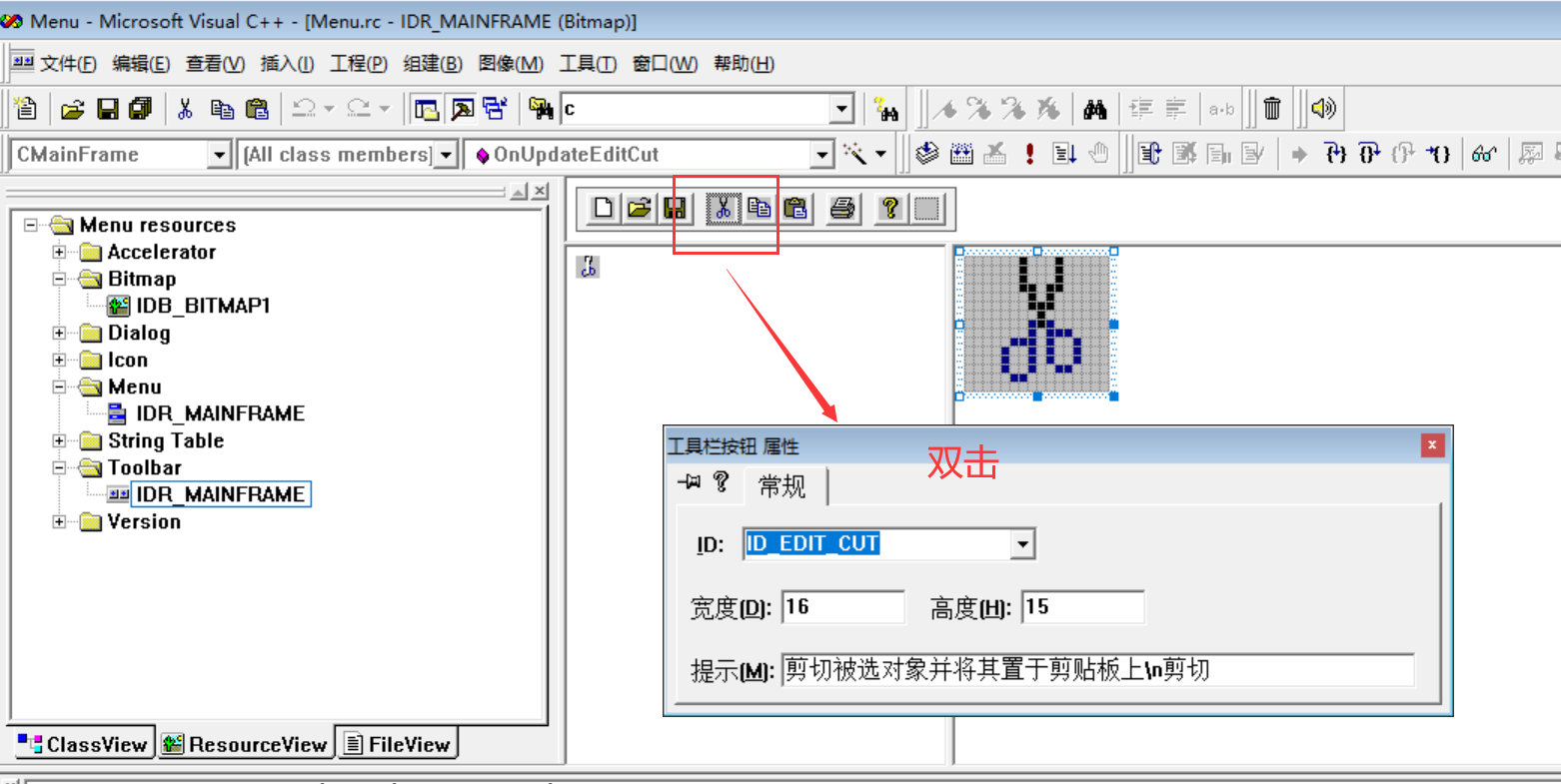Click the 宽度 width input field
1561x784 pixels.
[843, 607]
